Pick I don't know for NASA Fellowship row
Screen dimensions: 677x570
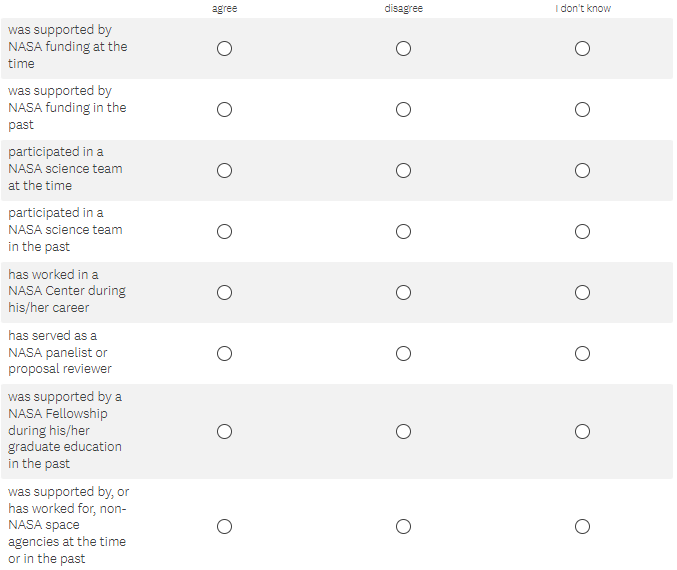click(582, 431)
